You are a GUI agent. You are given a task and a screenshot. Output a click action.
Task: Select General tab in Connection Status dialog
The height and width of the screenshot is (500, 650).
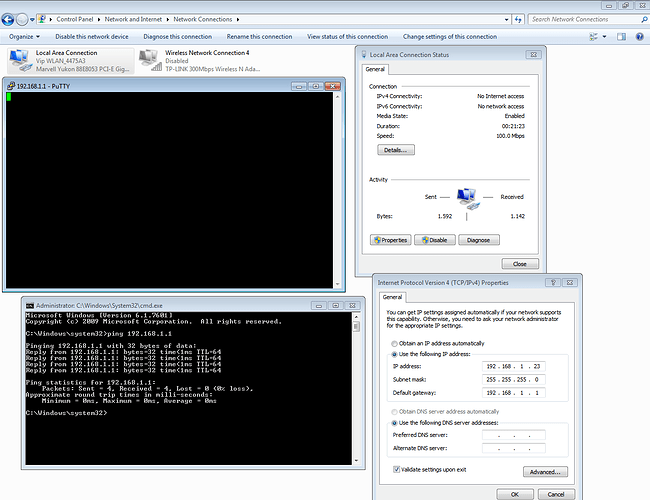click(375, 69)
